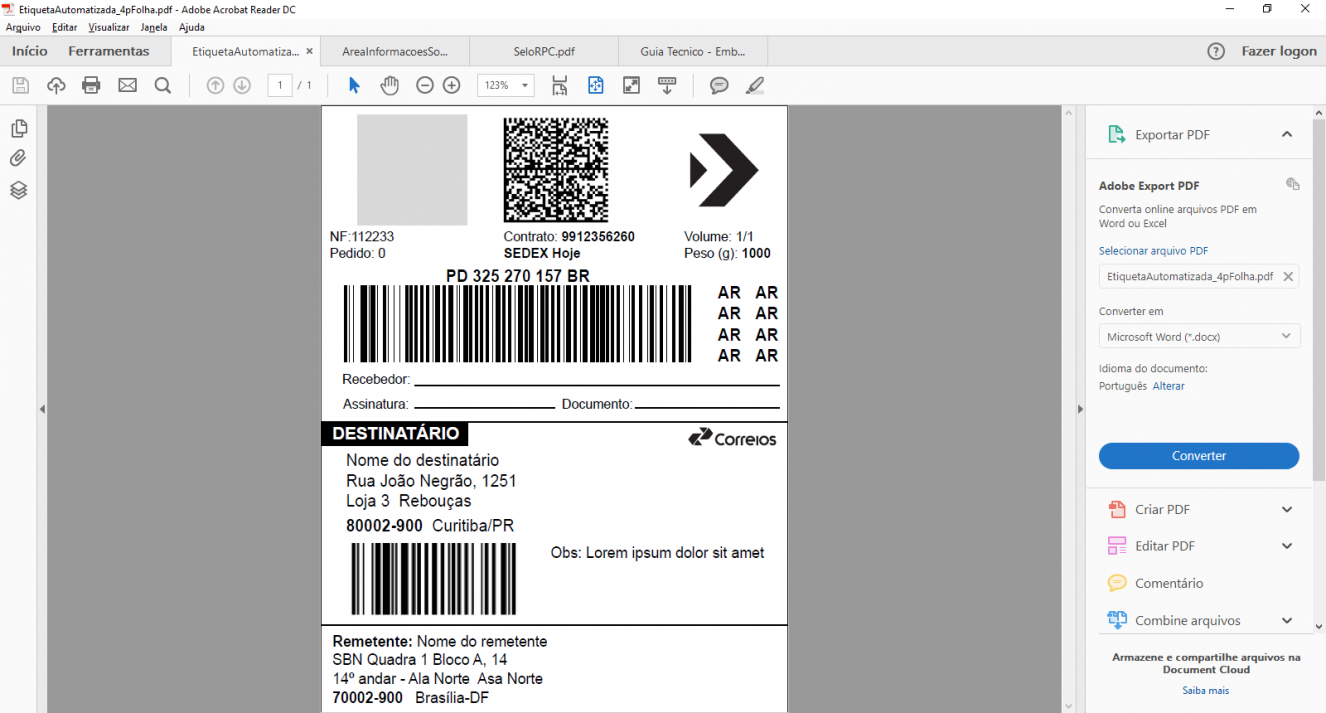1326x713 pixels.
Task: Go to previous page arrow
Action: click(x=215, y=86)
